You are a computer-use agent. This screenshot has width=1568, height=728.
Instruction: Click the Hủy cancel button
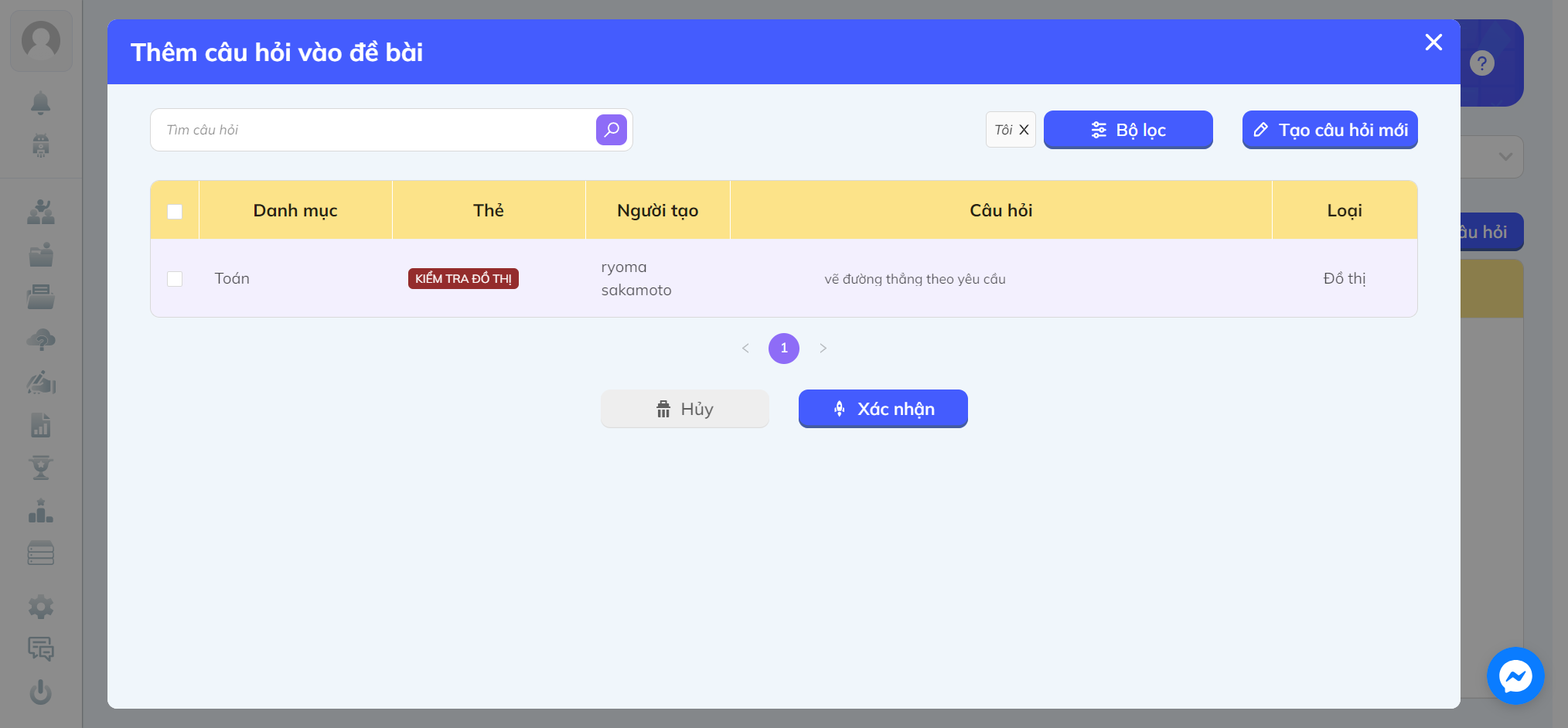pyautogui.click(x=685, y=409)
